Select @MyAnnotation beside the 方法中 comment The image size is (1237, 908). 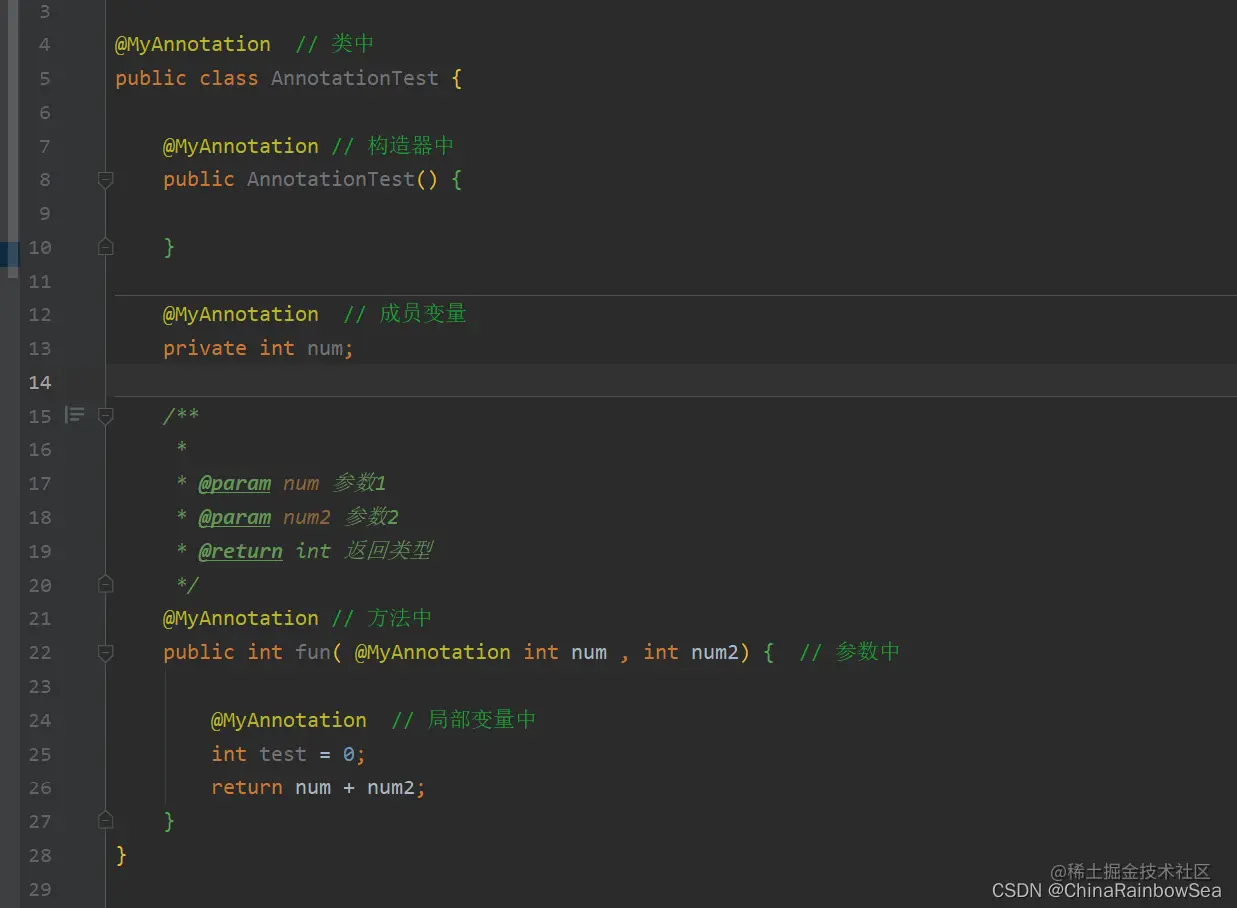pyautogui.click(x=241, y=618)
